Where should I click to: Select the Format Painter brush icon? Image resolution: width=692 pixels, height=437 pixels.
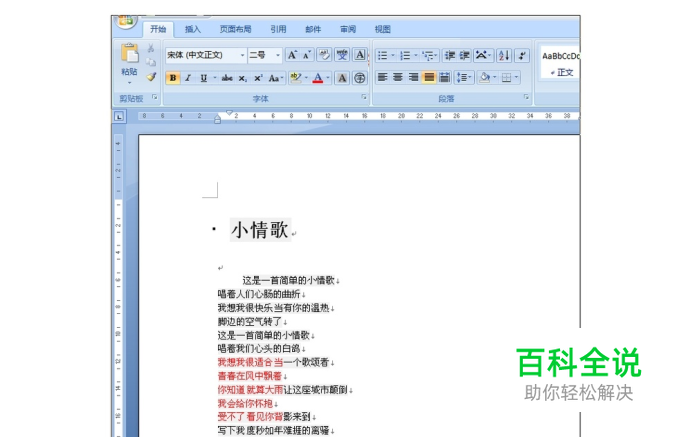(151, 77)
